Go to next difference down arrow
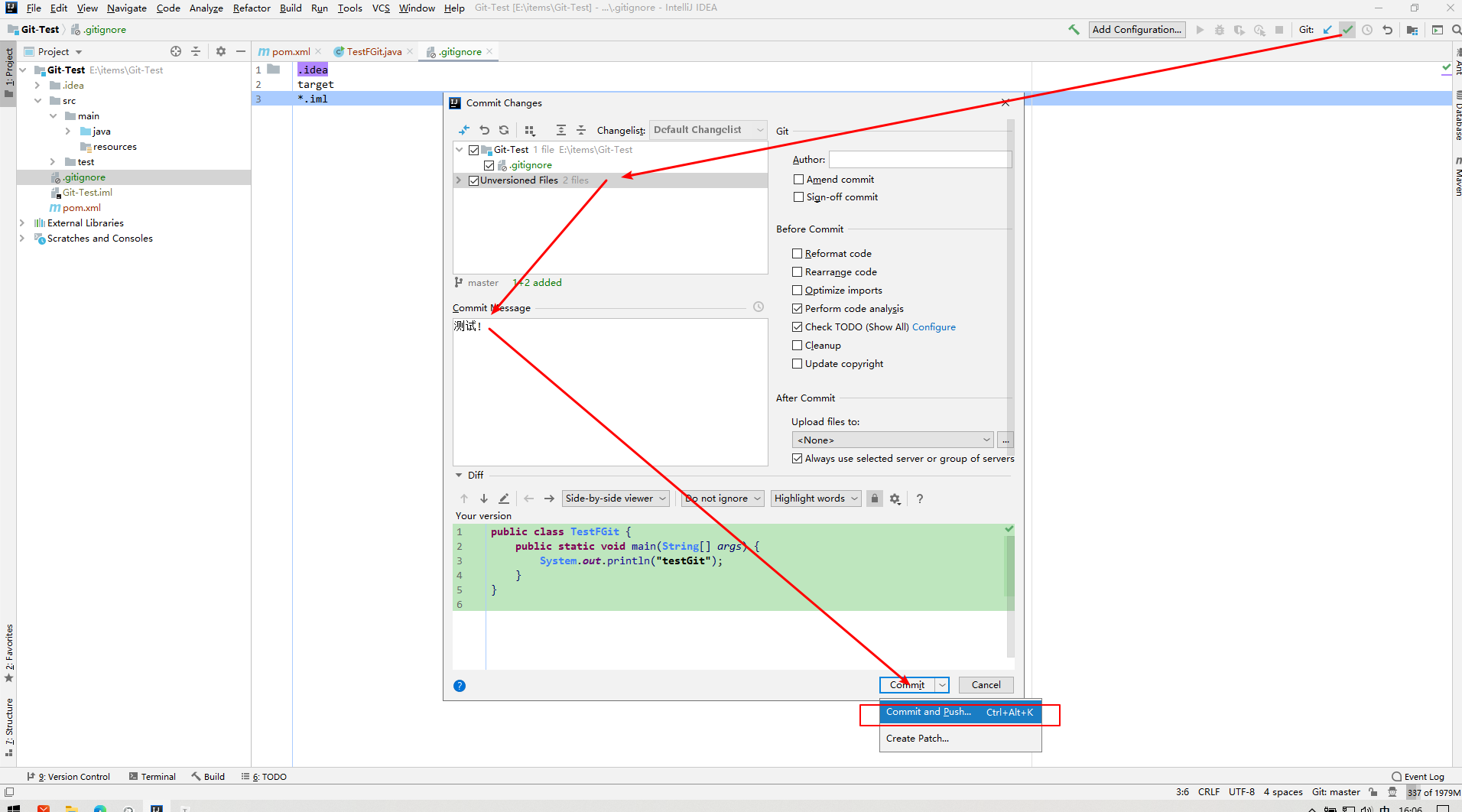The width and height of the screenshot is (1462, 812). 484,499
